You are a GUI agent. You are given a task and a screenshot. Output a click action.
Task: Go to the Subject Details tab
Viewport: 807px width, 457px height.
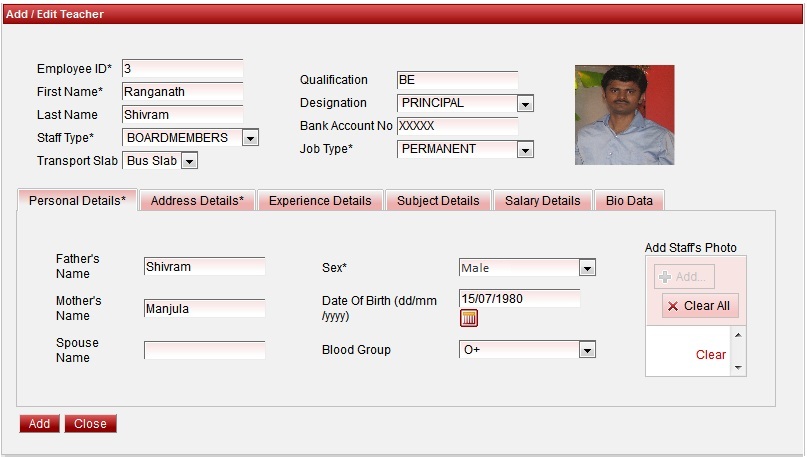pos(438,201)
